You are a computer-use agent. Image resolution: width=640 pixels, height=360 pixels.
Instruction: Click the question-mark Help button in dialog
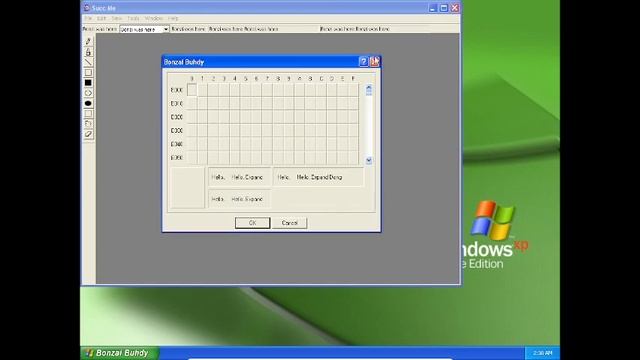coord(363,62)
